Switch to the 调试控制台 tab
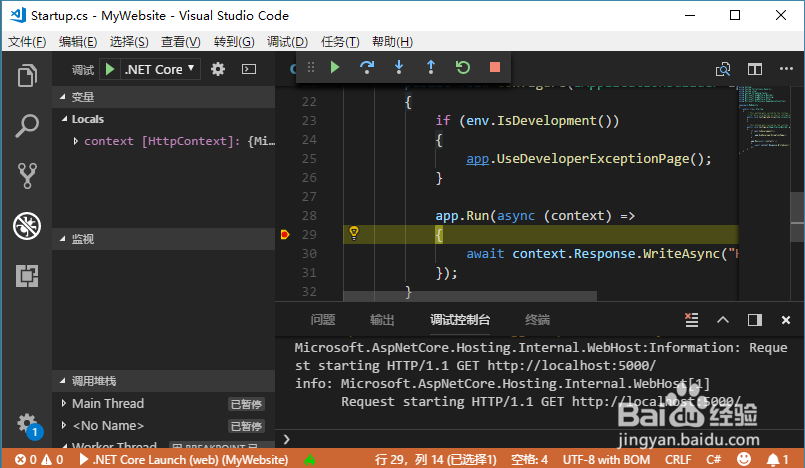This screenshot has width=805, height=468. (459, 320)
